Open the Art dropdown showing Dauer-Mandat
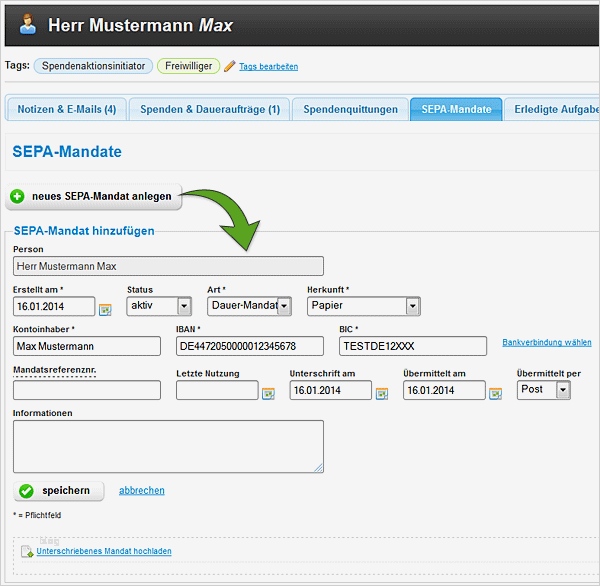Viewport: 600px width, 586px height. [249, 306]
